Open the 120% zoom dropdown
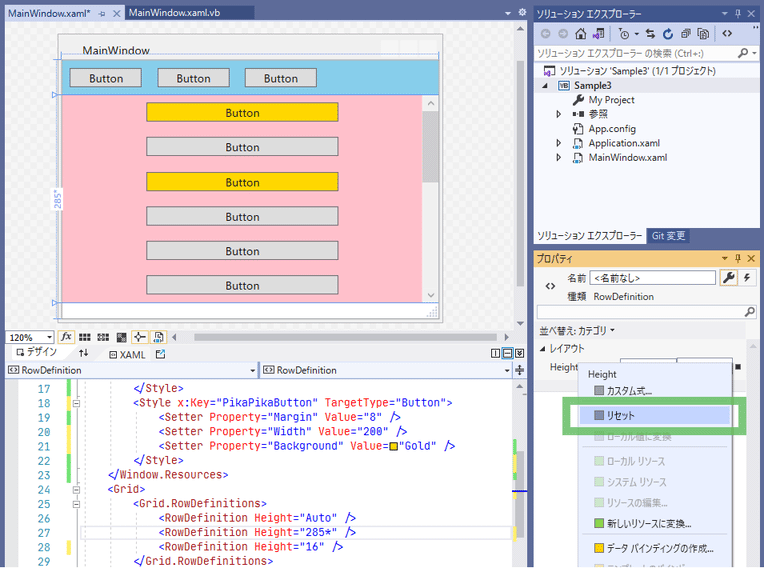764x568 pixels. click(x=47, y=338)
